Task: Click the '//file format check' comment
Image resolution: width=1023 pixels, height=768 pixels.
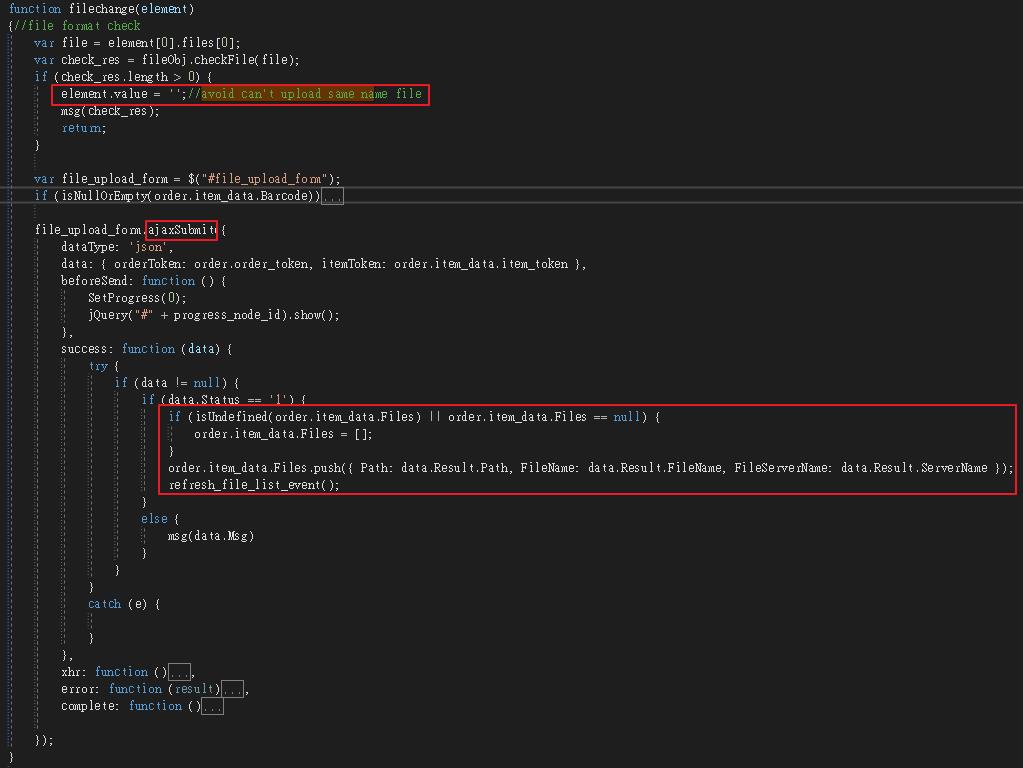Action: 77,26
